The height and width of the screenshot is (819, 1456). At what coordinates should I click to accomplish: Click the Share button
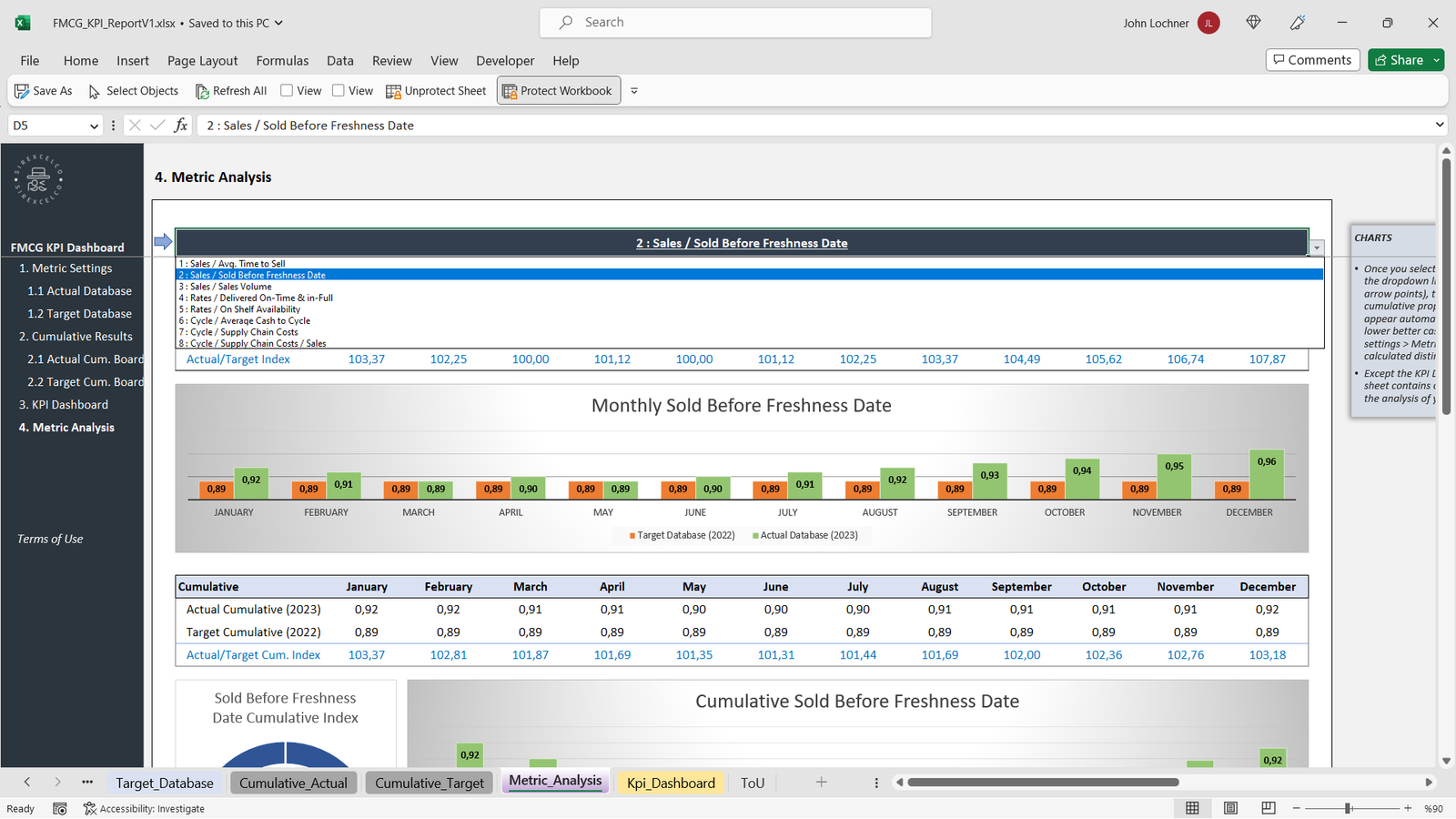1399,60
